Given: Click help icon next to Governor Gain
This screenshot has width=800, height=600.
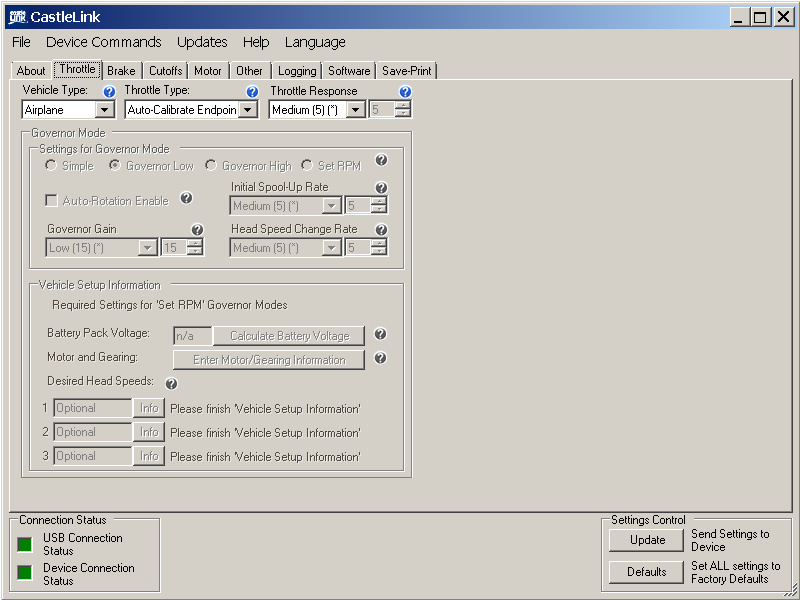Looking at the screenshot, I should point(197,230).
